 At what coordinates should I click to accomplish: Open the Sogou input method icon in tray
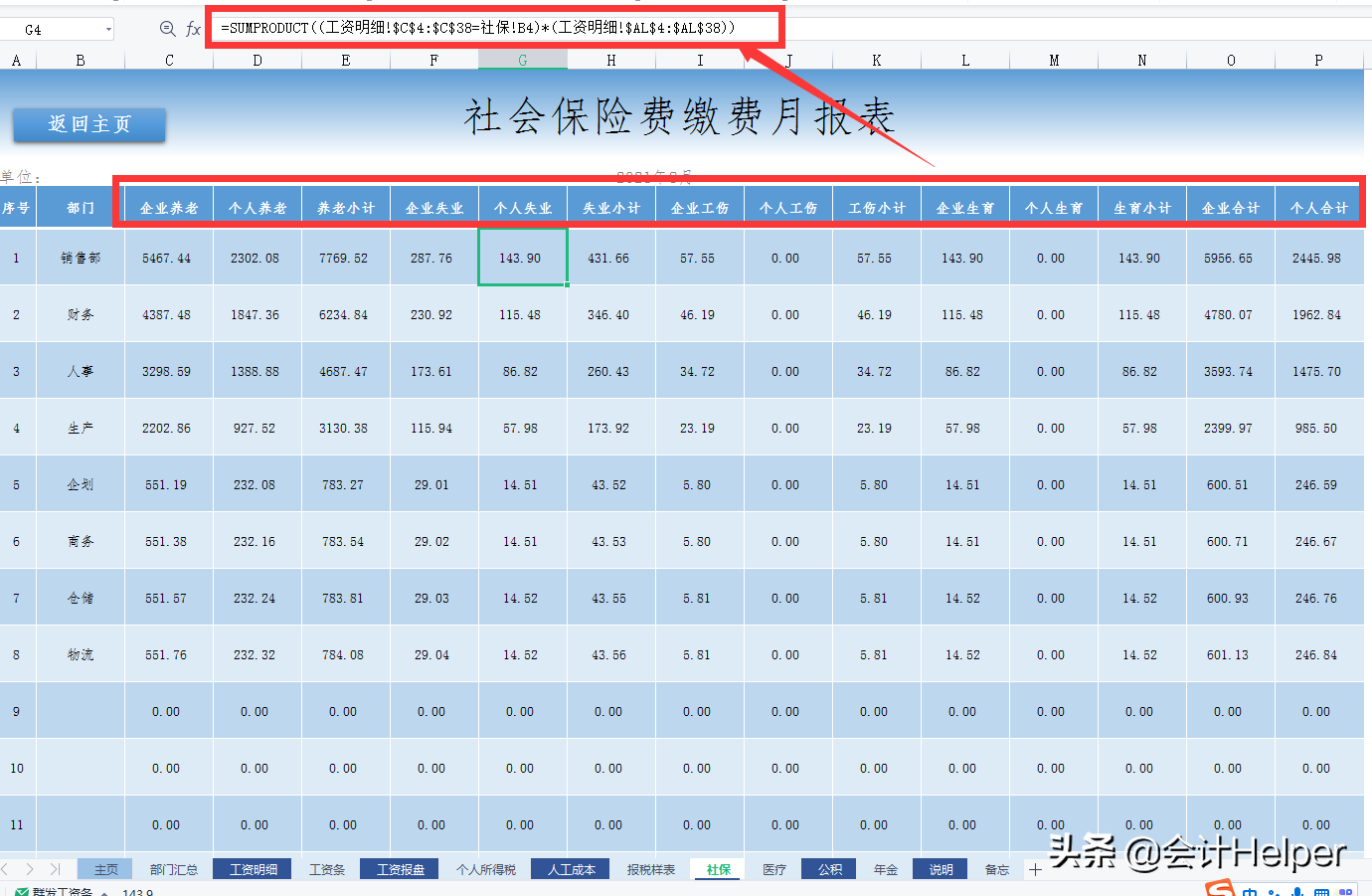[1221, 890]
